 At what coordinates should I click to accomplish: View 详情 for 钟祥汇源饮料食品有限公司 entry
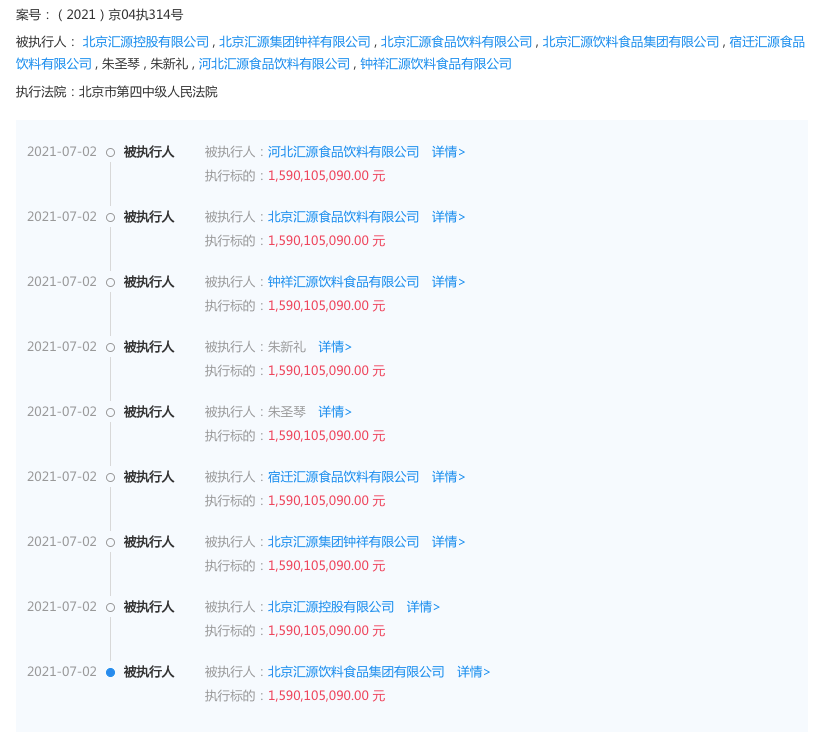448,282
